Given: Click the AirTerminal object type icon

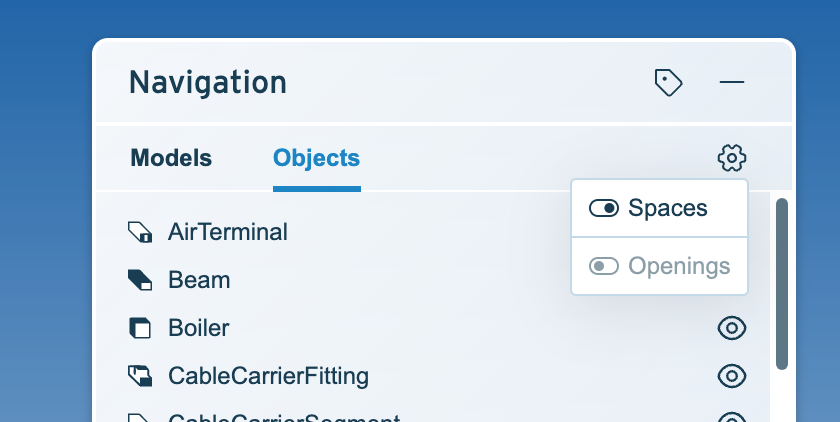Looking at the screenshot, I should 140,233.
